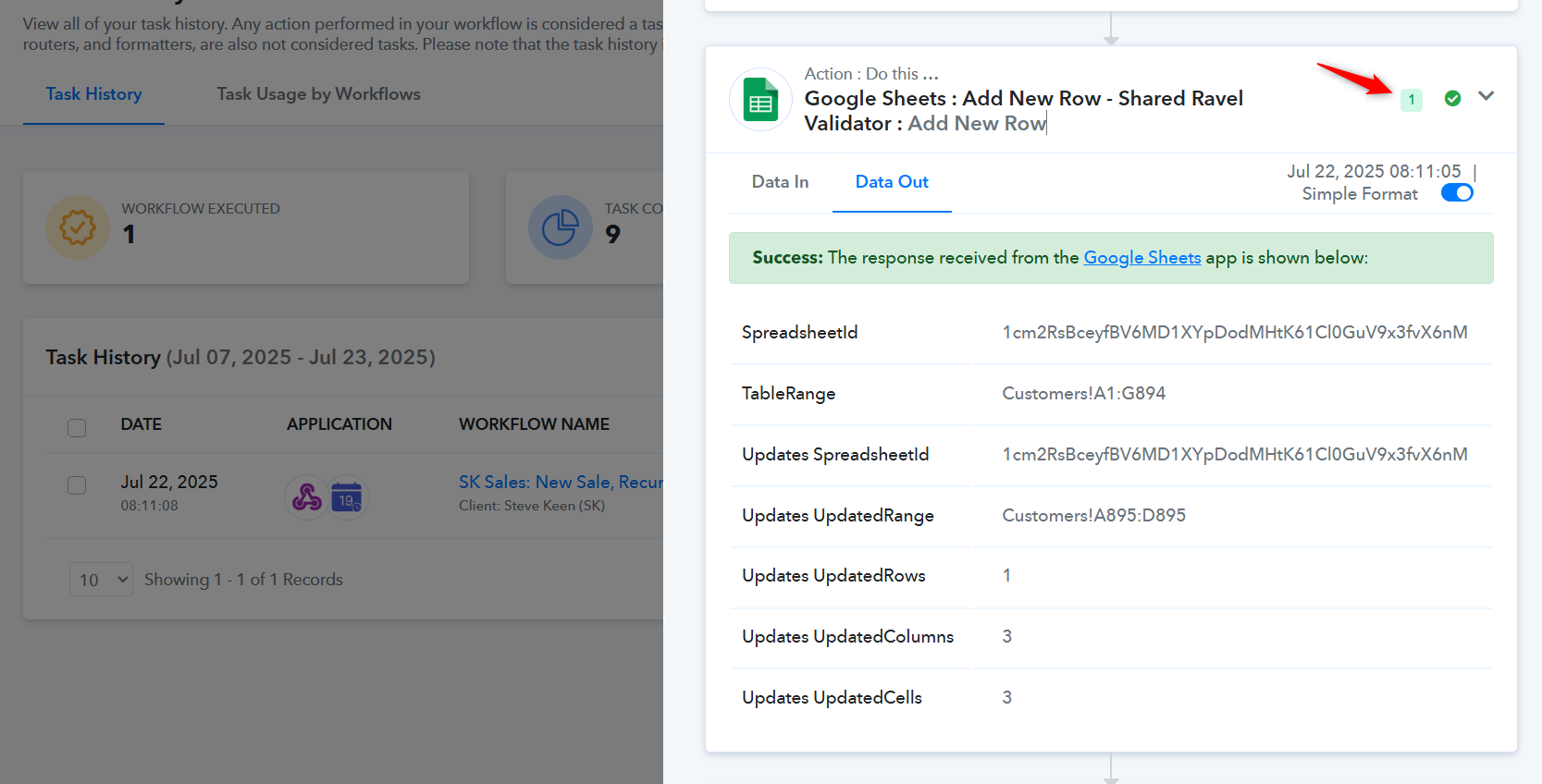Click the green success checkmark icon
The height and width of the screenshot is (784, 1542).
tap(1452, 98)
